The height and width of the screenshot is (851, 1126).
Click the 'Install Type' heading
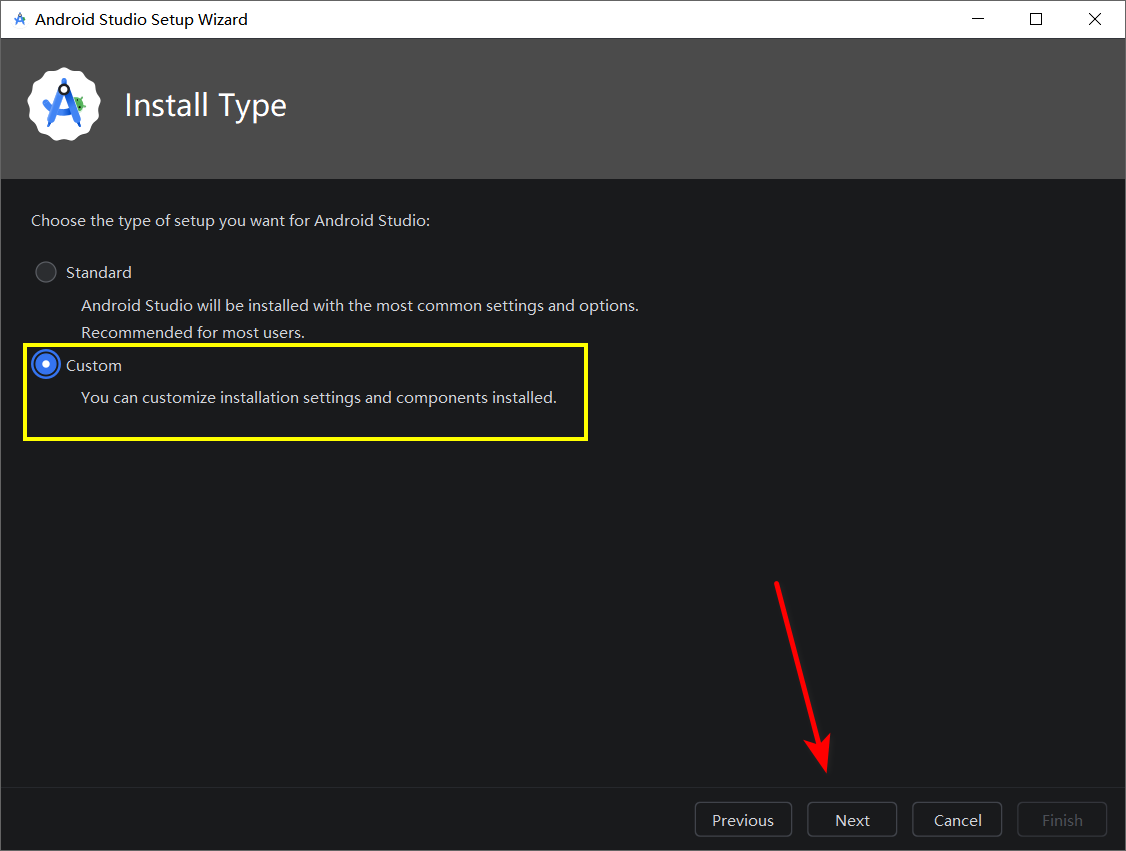[x=205, y=106]
